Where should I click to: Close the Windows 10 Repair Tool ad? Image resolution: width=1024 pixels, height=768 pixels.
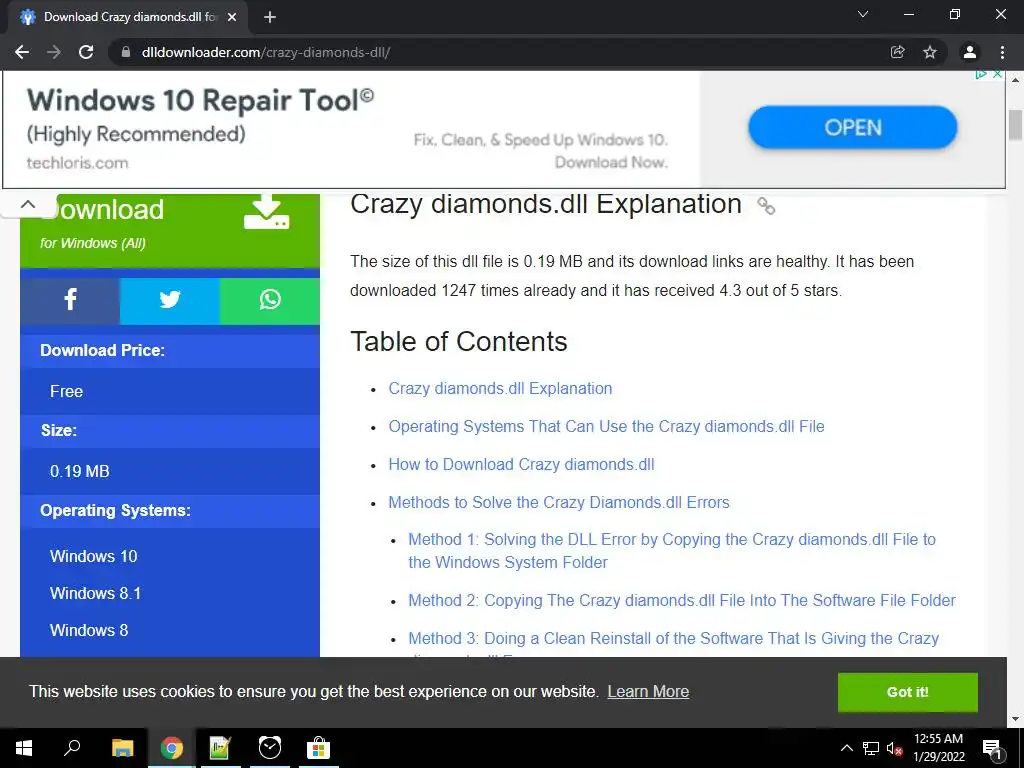[x=997, y=74]
